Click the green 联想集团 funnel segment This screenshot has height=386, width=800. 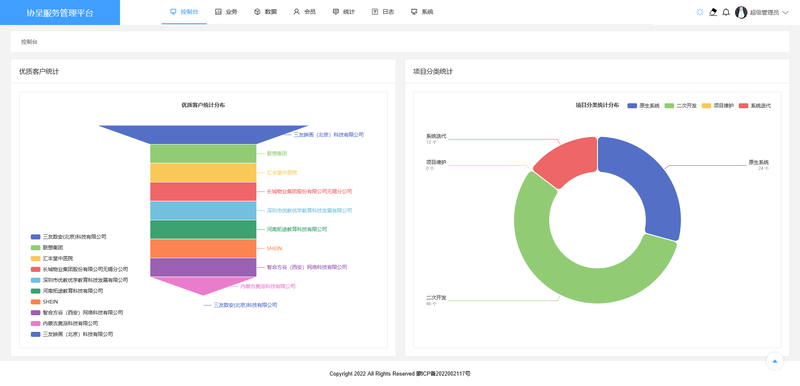pyautogui.click(x=203, y=153)
